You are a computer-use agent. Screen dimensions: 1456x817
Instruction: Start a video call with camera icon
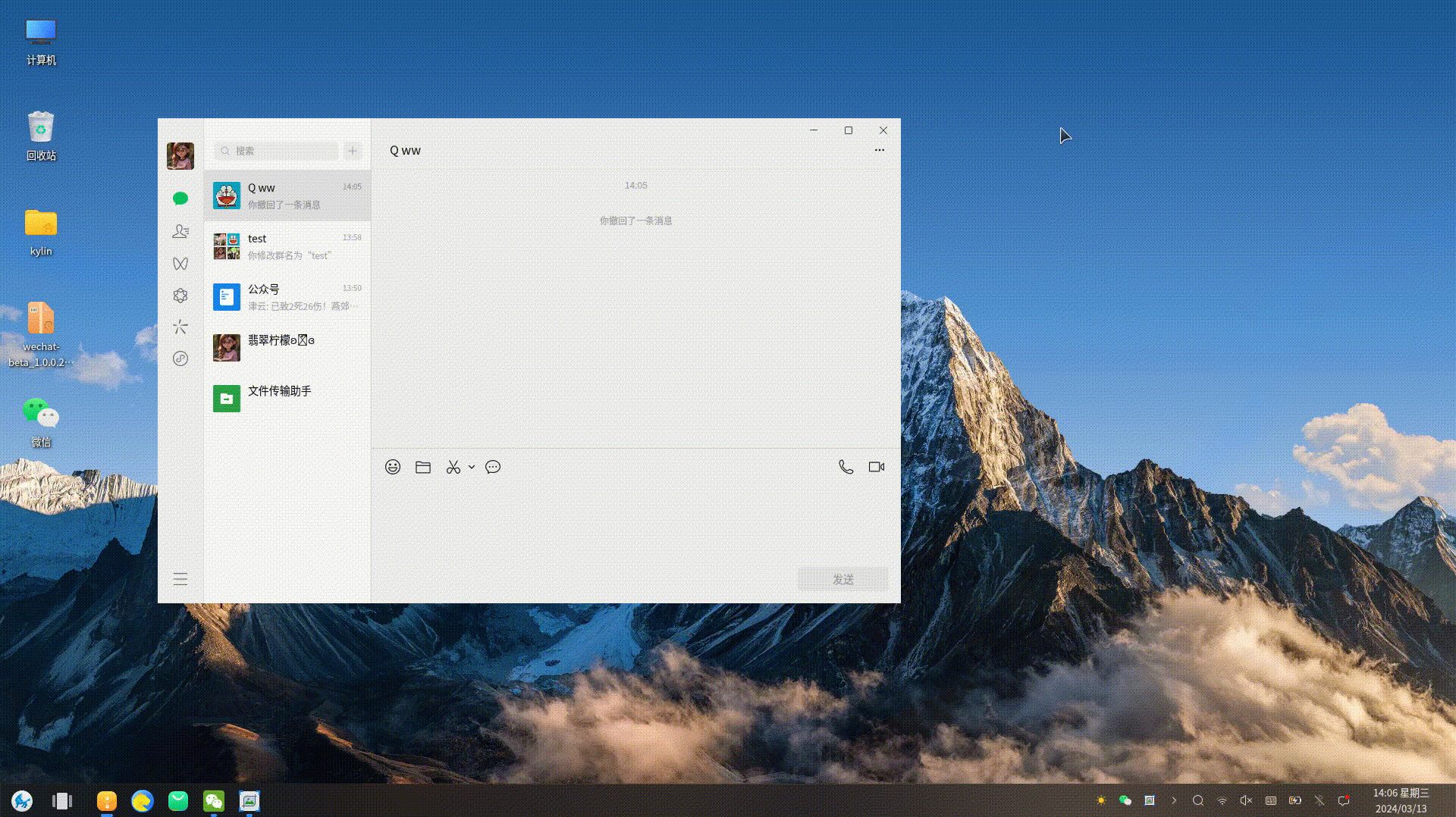[x=877, y=467]
